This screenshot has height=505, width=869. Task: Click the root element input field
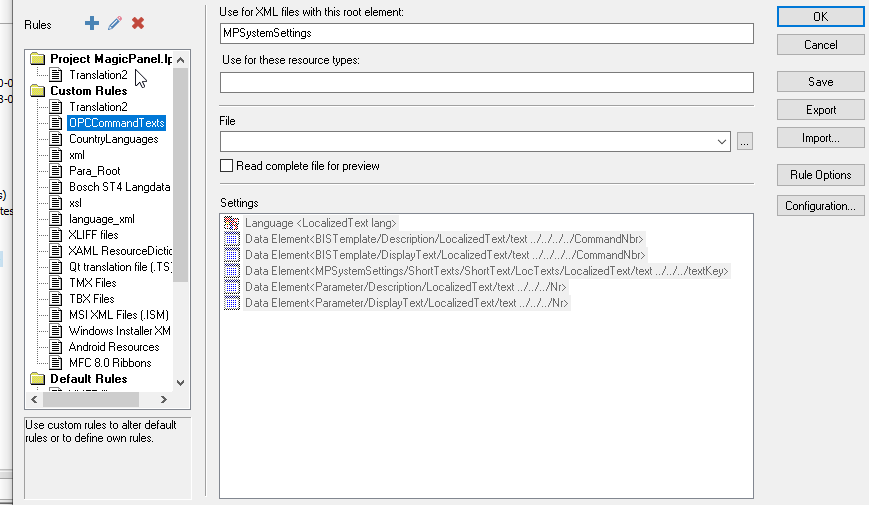coord(486,34)
